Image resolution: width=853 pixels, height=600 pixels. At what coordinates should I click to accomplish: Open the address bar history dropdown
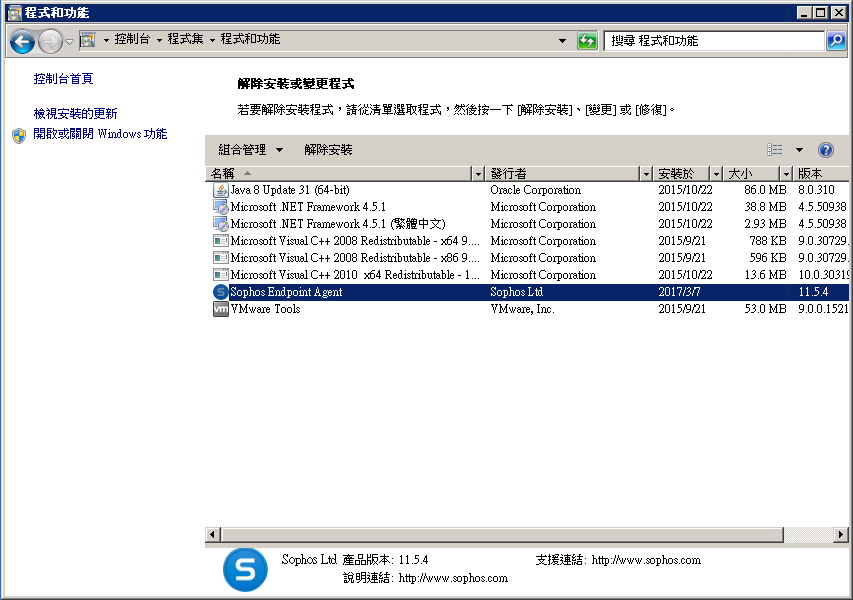(x=562, y=41)
